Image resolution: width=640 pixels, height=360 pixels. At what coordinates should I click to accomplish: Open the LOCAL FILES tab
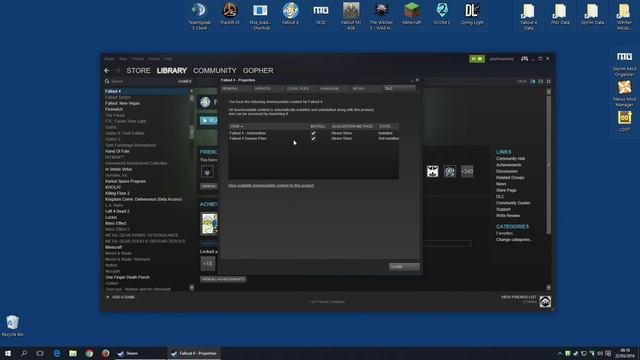click(x=300, y=89)
